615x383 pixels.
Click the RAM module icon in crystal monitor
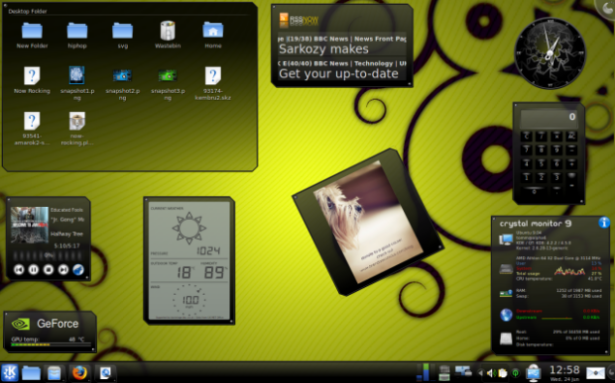pos(506,293)
